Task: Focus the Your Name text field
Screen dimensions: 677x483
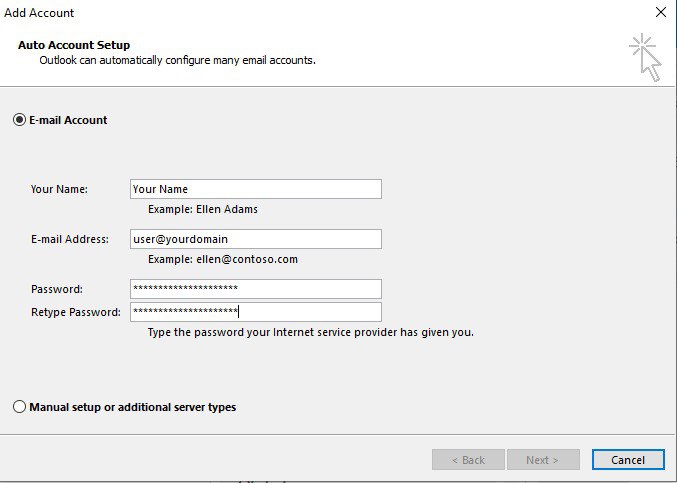Action: click(256, 189)
